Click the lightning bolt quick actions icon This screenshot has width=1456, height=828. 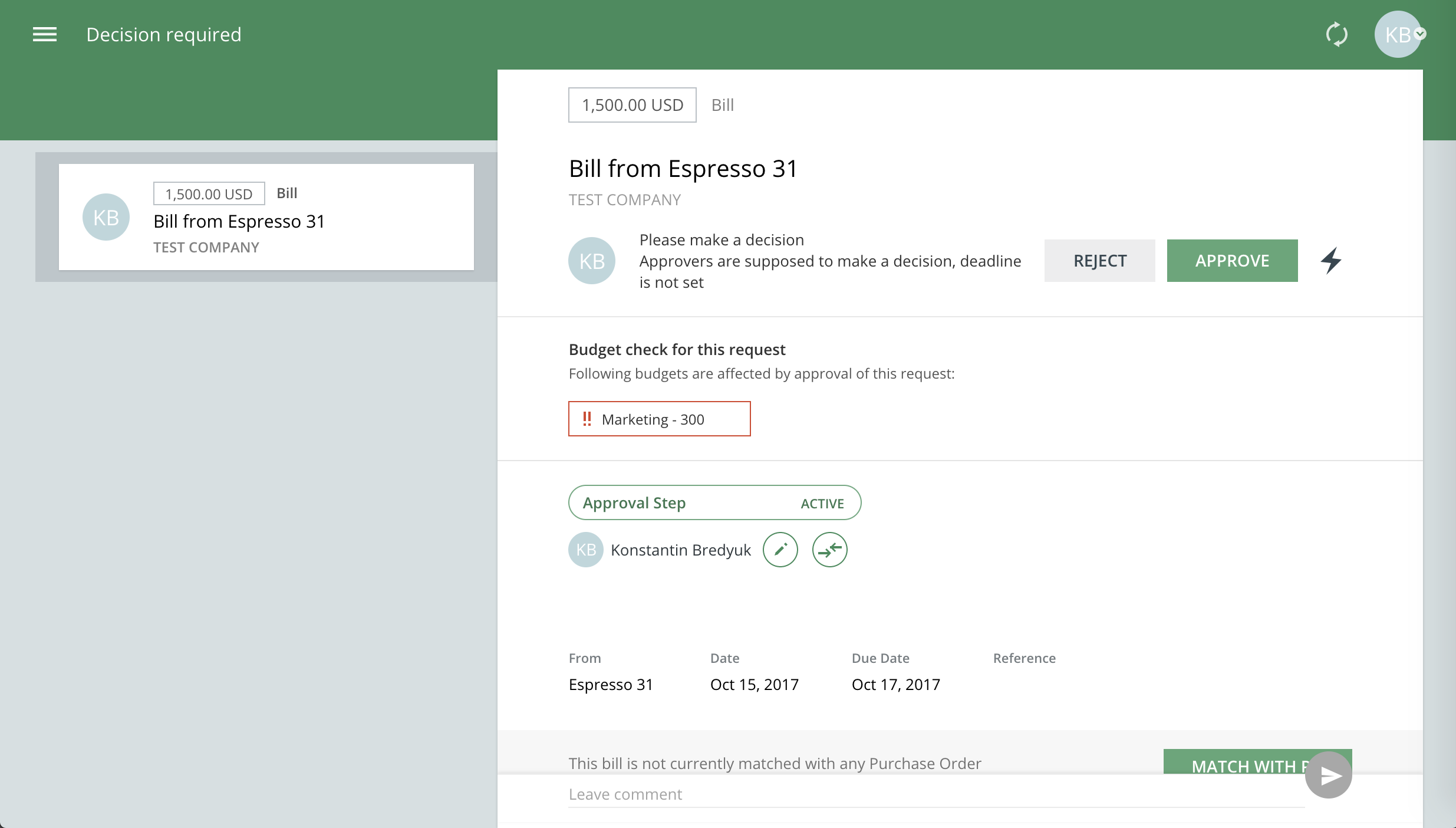[x=1331, y=261]
